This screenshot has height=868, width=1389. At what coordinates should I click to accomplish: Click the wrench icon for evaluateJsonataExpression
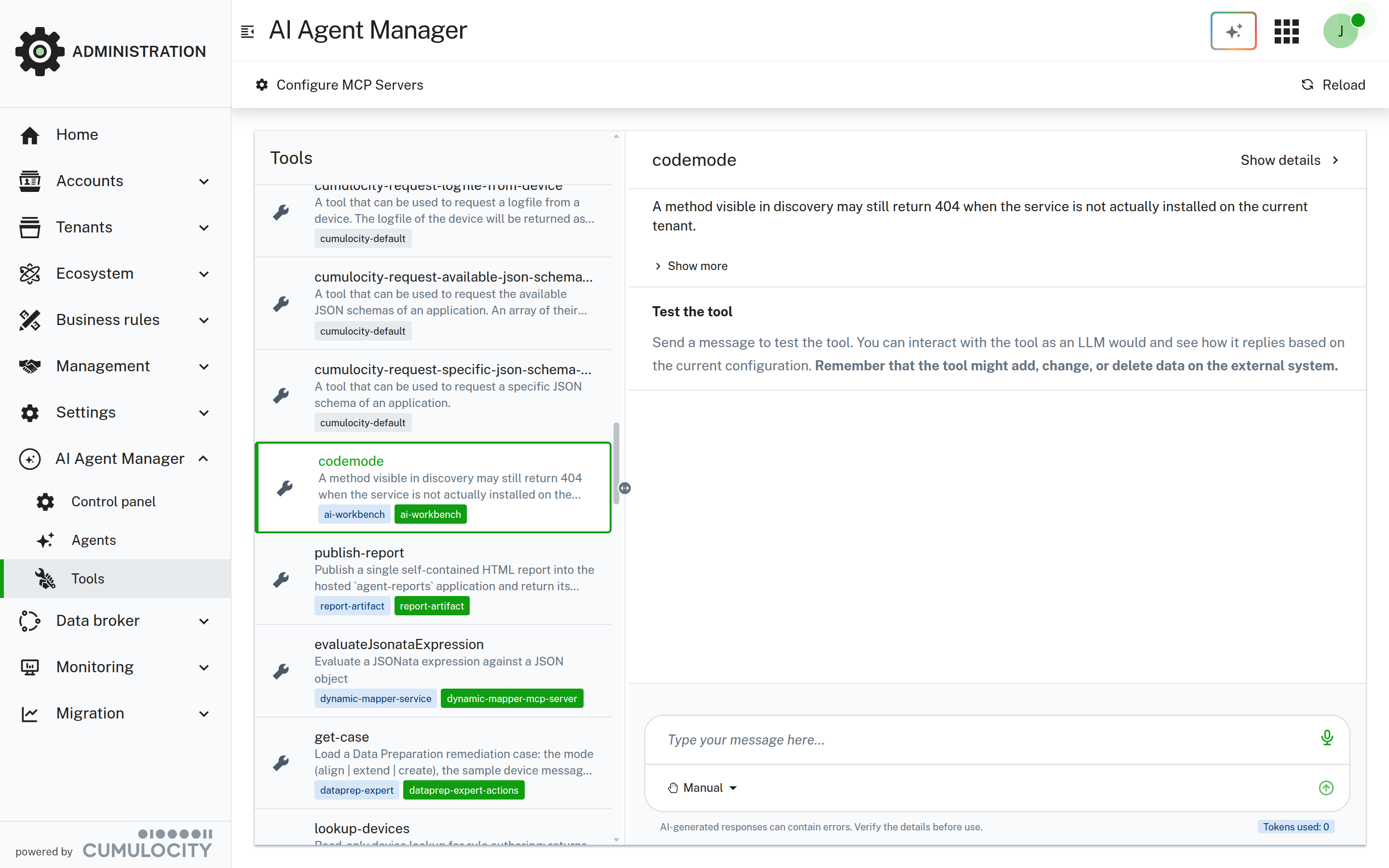(281, 671)
